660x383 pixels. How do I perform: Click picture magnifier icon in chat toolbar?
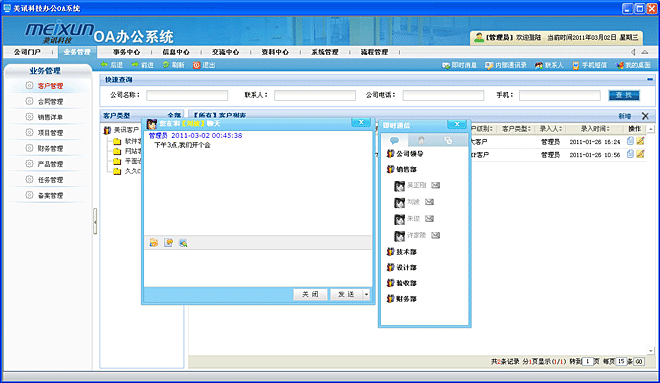[x=183, y=243]
